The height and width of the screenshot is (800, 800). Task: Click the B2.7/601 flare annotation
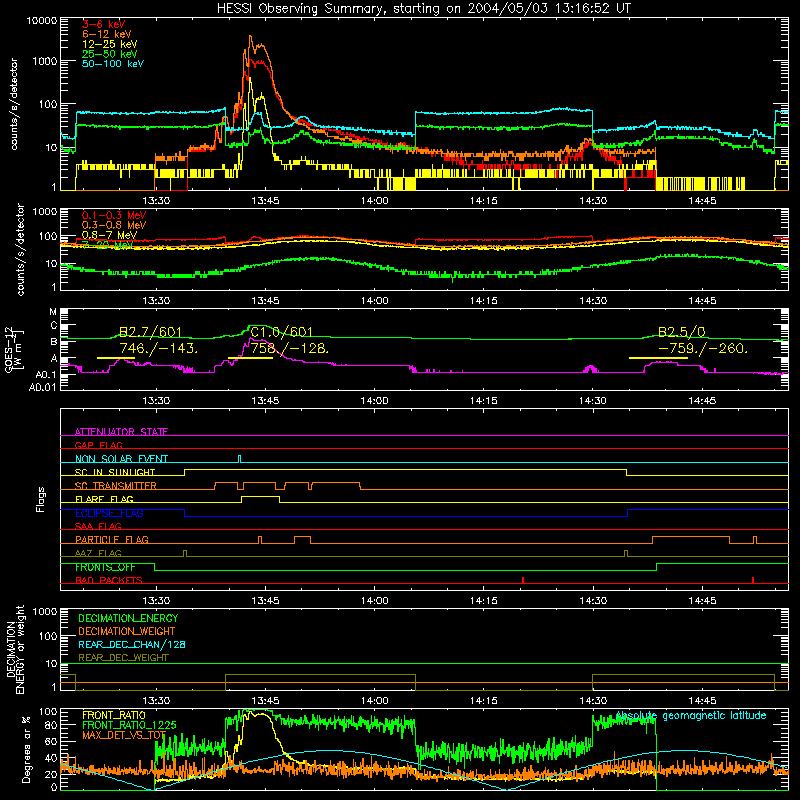(x=150, y=332)
